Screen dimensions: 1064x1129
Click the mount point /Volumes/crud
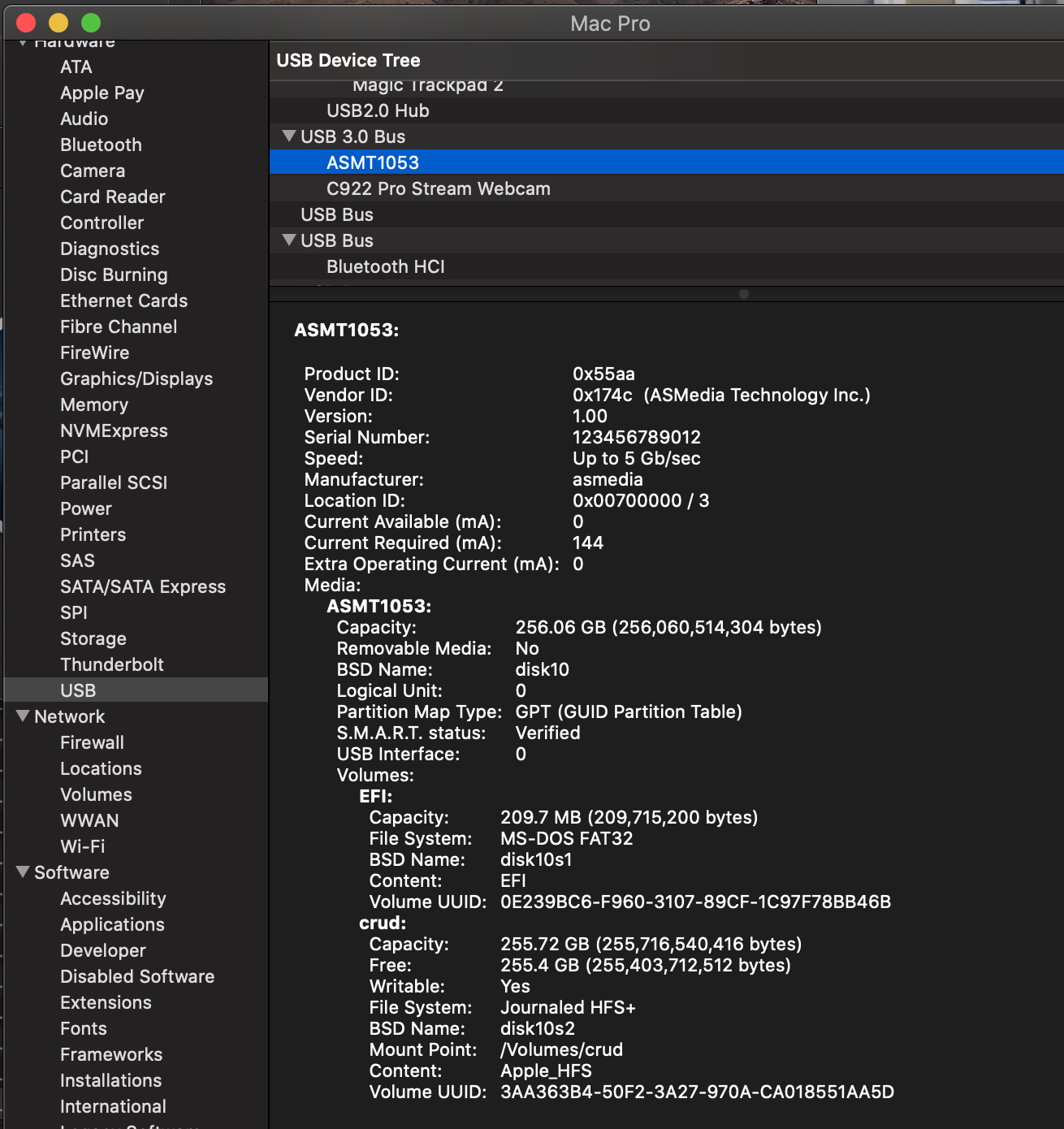click(x=562, y=1049)
